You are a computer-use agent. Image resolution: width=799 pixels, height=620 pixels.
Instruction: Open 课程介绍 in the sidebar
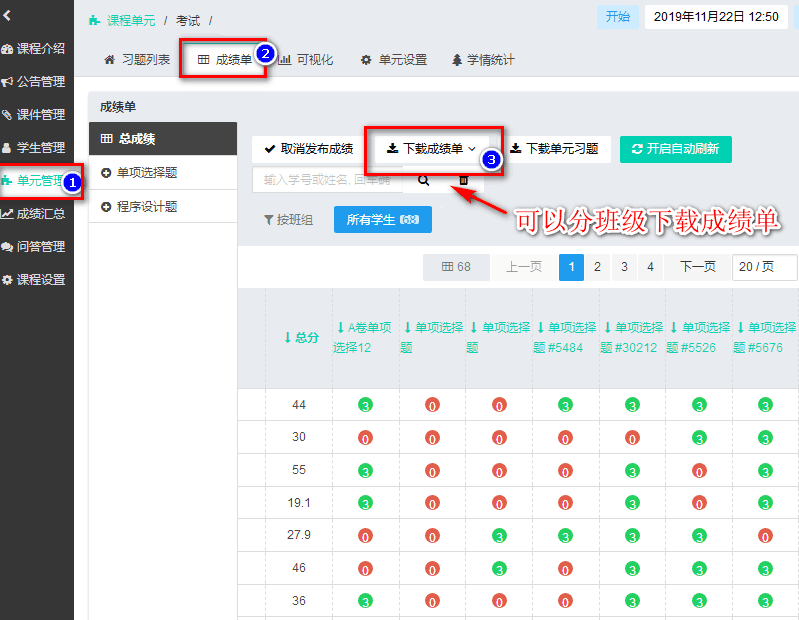click(34, 49)
